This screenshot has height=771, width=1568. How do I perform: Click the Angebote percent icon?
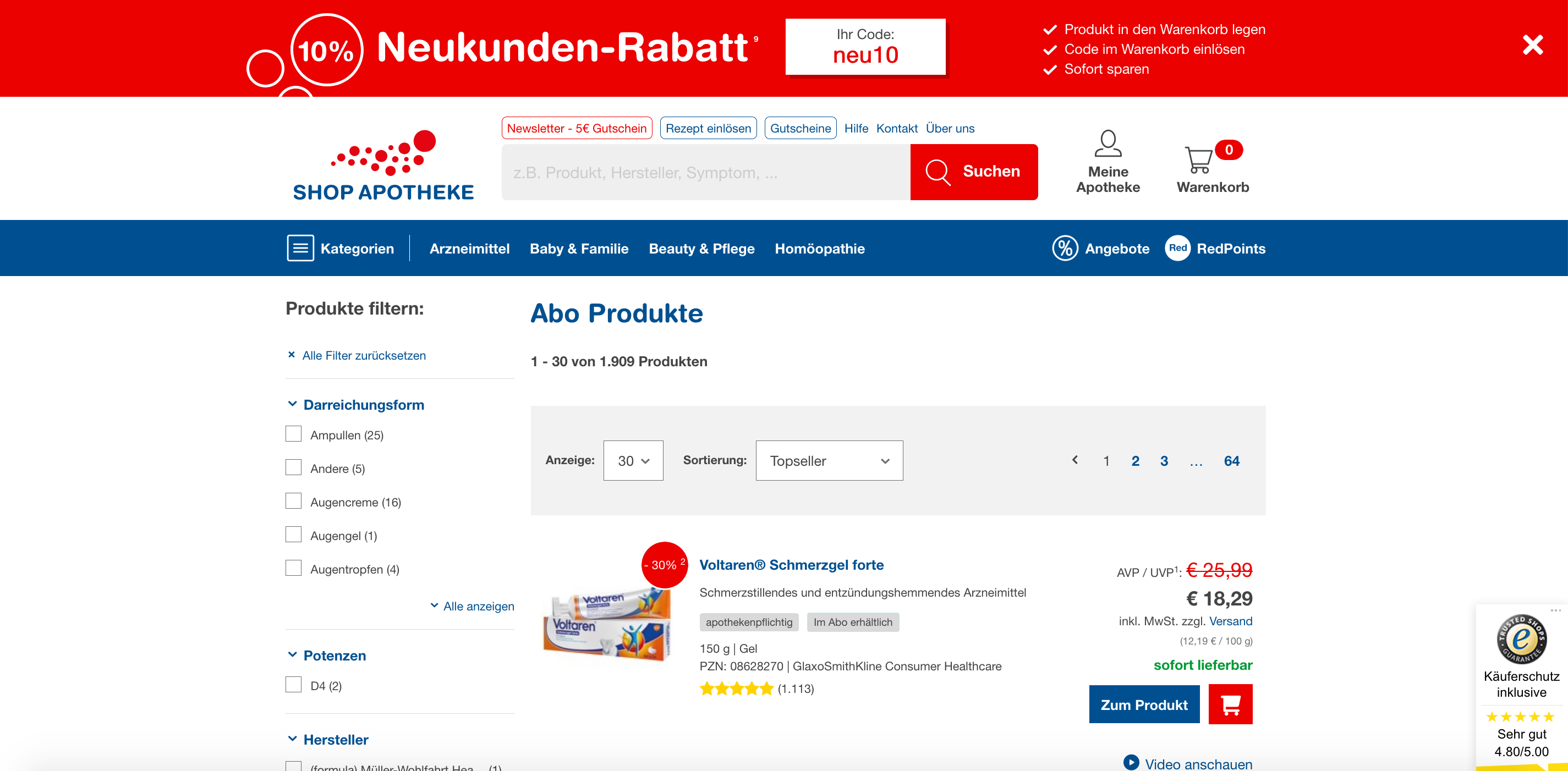coord(1065,248)
